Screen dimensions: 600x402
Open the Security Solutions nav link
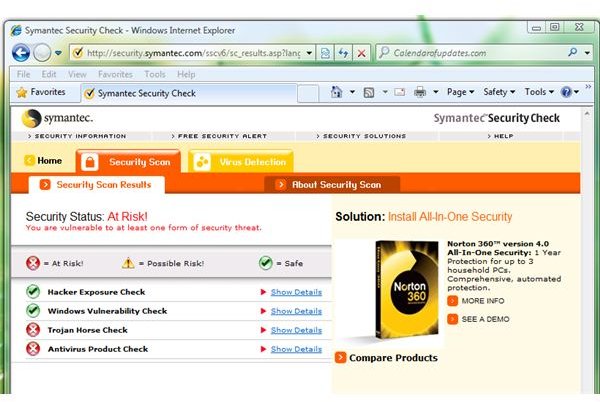(x=361, y=136)
